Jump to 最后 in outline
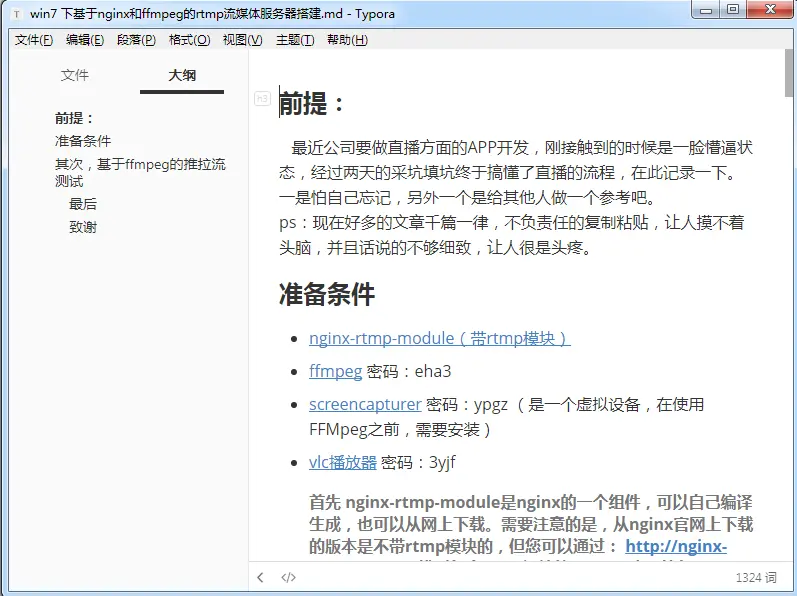This screenshot has height=596, width=797. point(83,204)
